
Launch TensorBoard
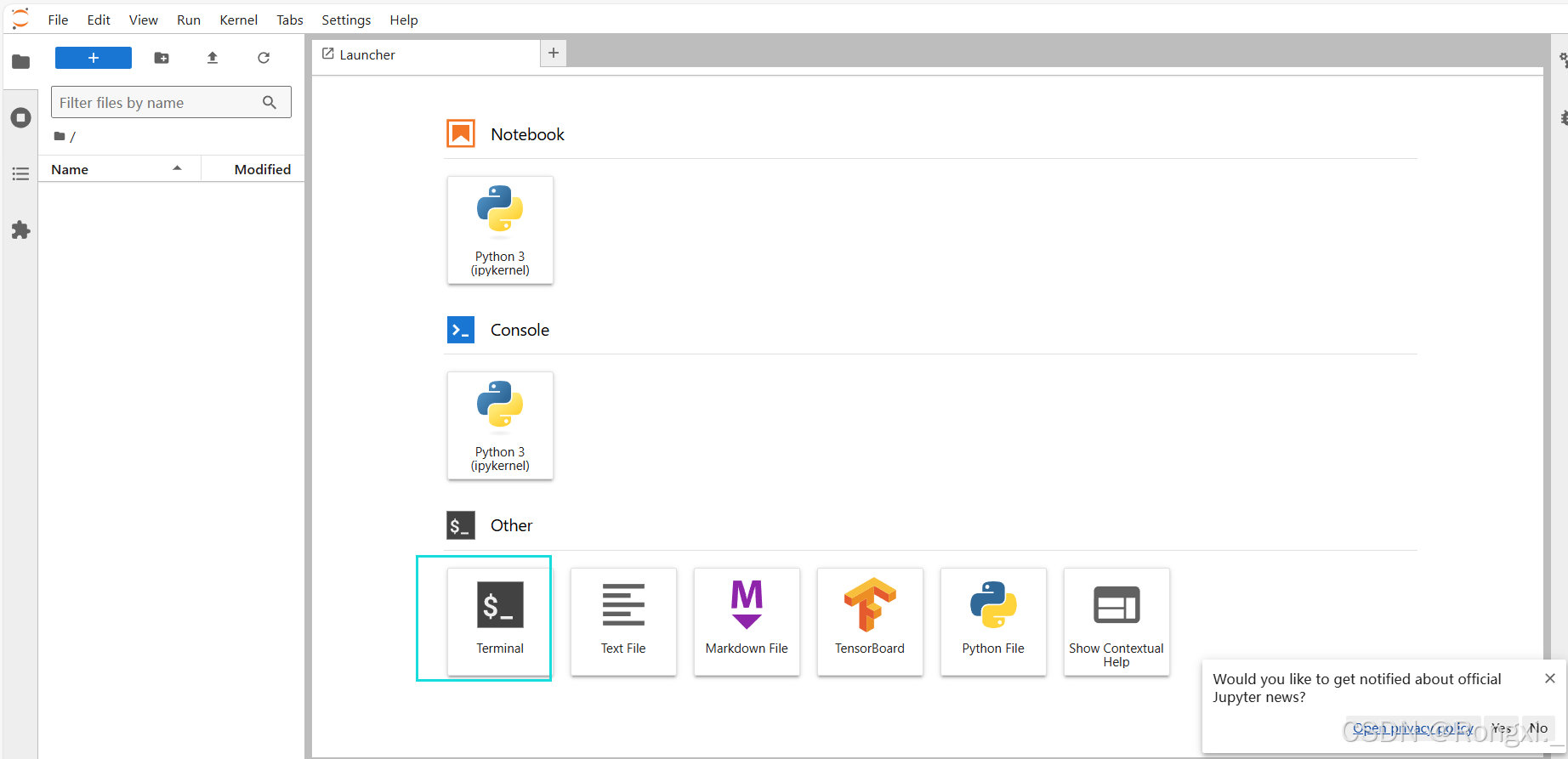[x=870, y=621]
